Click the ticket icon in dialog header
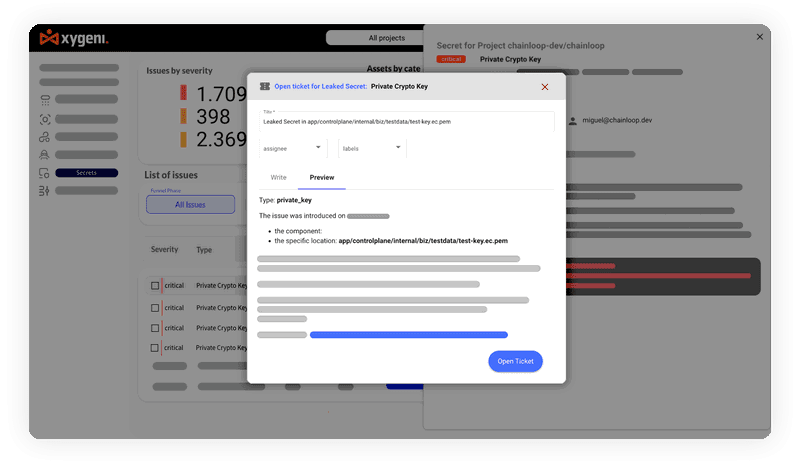Screen dimensions: 800x463 click(x=264, y=87)
